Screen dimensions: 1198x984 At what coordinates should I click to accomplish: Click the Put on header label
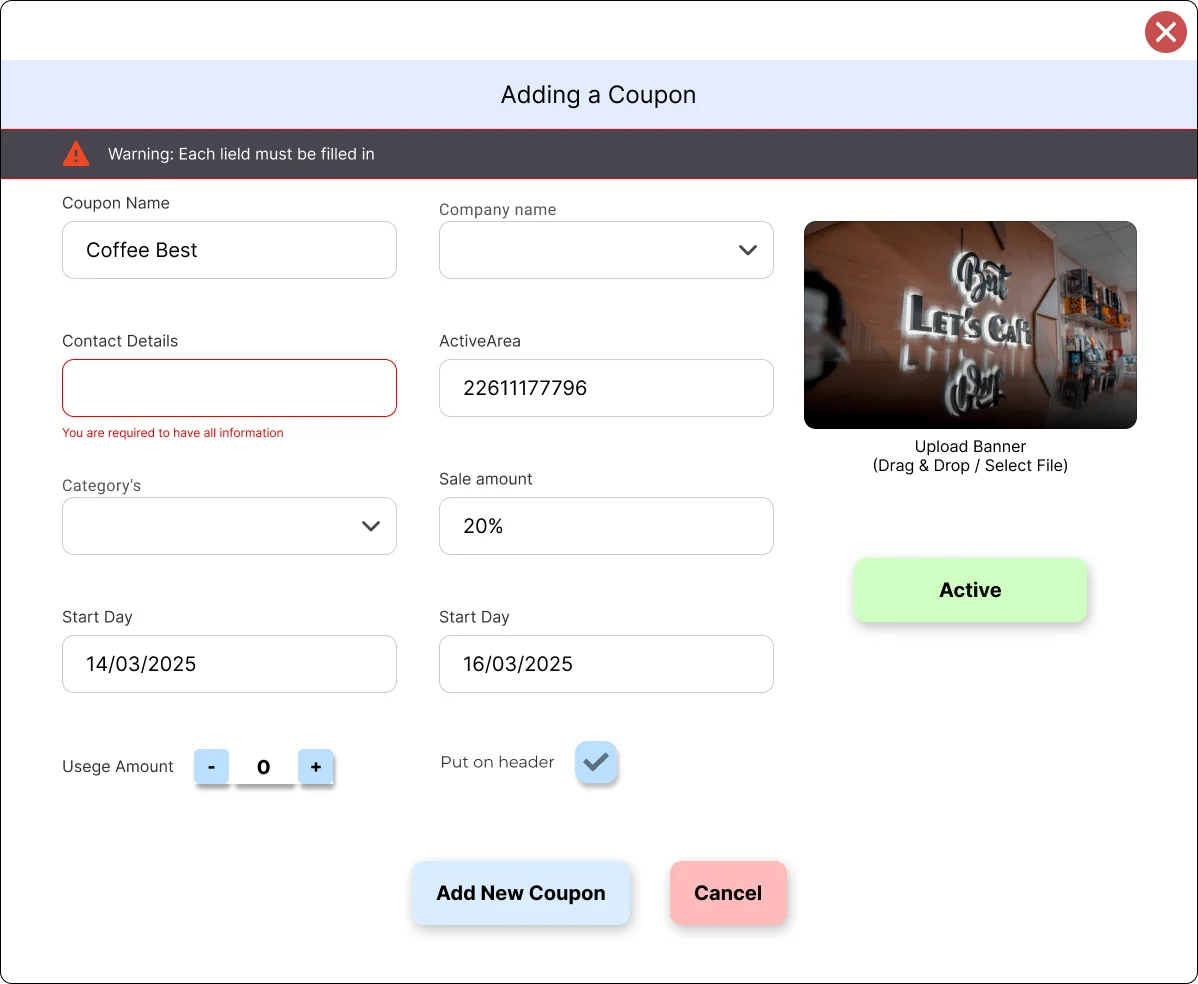[497, 762]
